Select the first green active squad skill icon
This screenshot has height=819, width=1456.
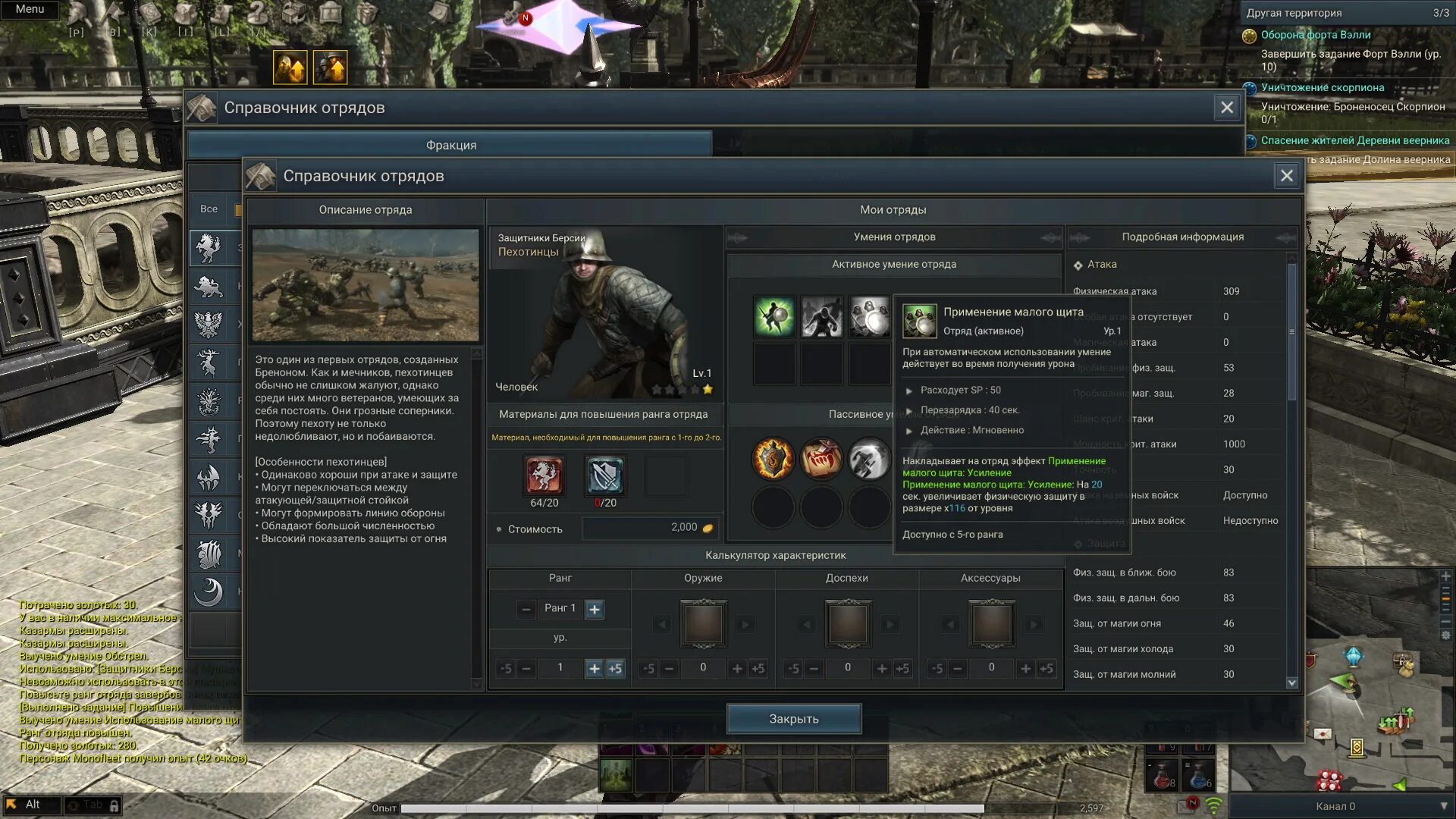point(773,317)
